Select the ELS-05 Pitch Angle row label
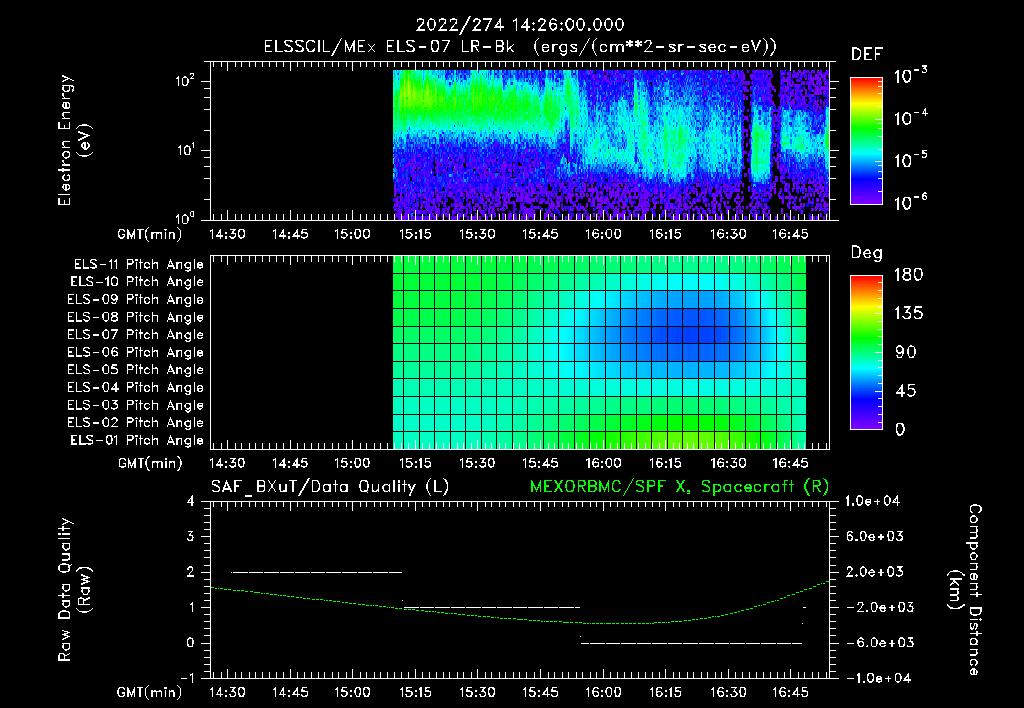This screenshot has width=1024, height=708. click(x=136, y=370)
